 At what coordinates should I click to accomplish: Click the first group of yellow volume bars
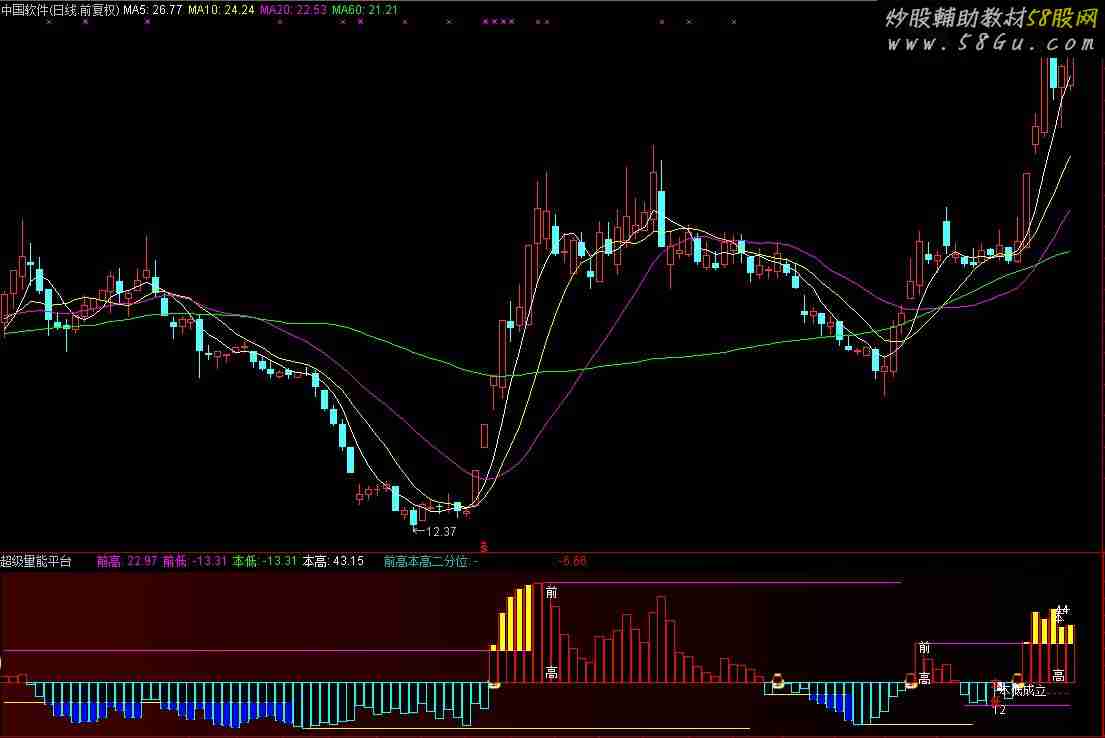pyautogui.click(x=514, y=618)
